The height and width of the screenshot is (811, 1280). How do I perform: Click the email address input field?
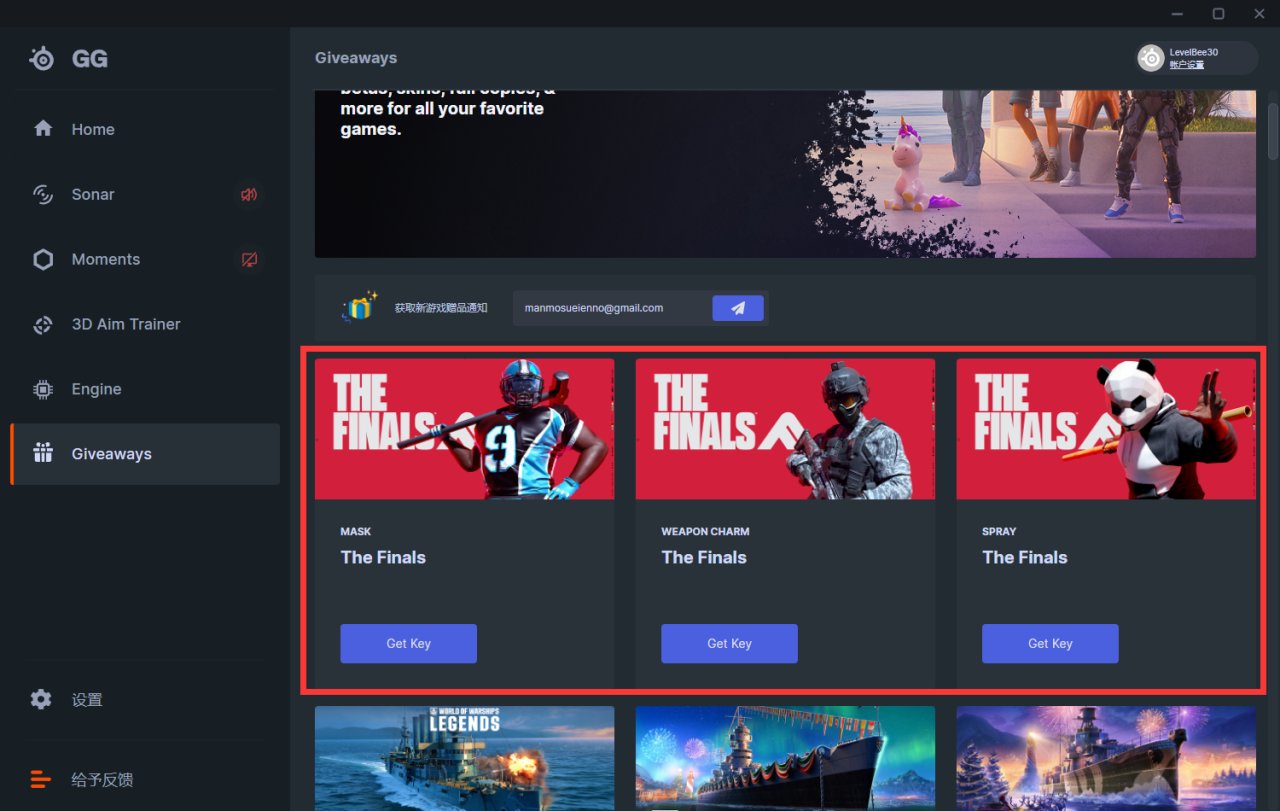tap(611, 308)
